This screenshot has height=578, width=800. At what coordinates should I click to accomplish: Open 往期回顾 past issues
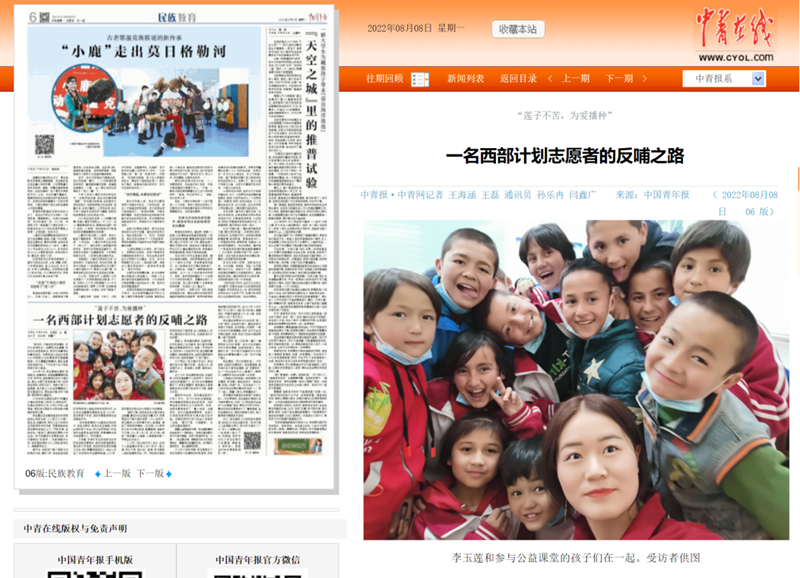tap(384, 79)
